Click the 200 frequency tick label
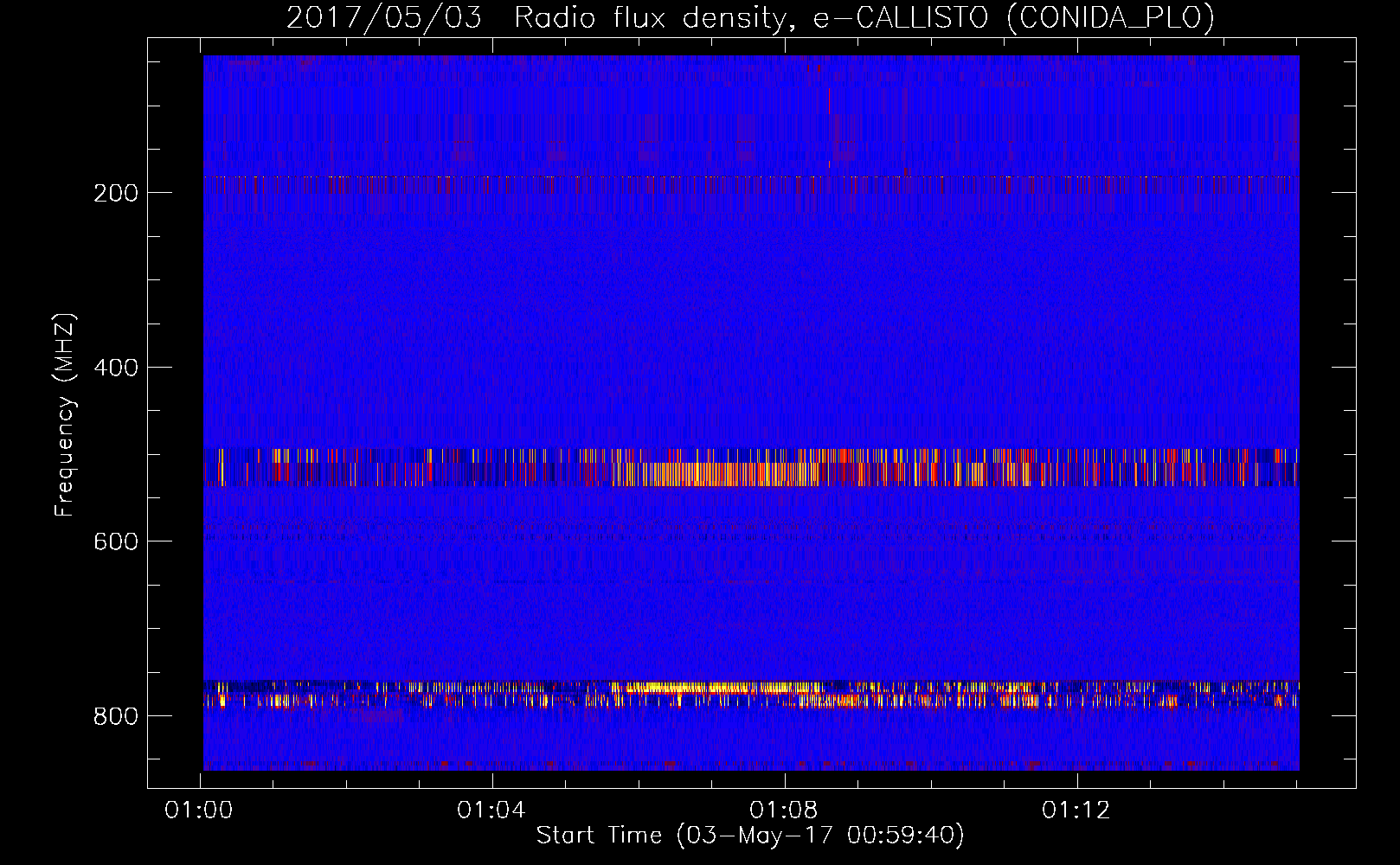Viewport: 1400px width, 865px height. pyautogui.click(x=115, y=193)
